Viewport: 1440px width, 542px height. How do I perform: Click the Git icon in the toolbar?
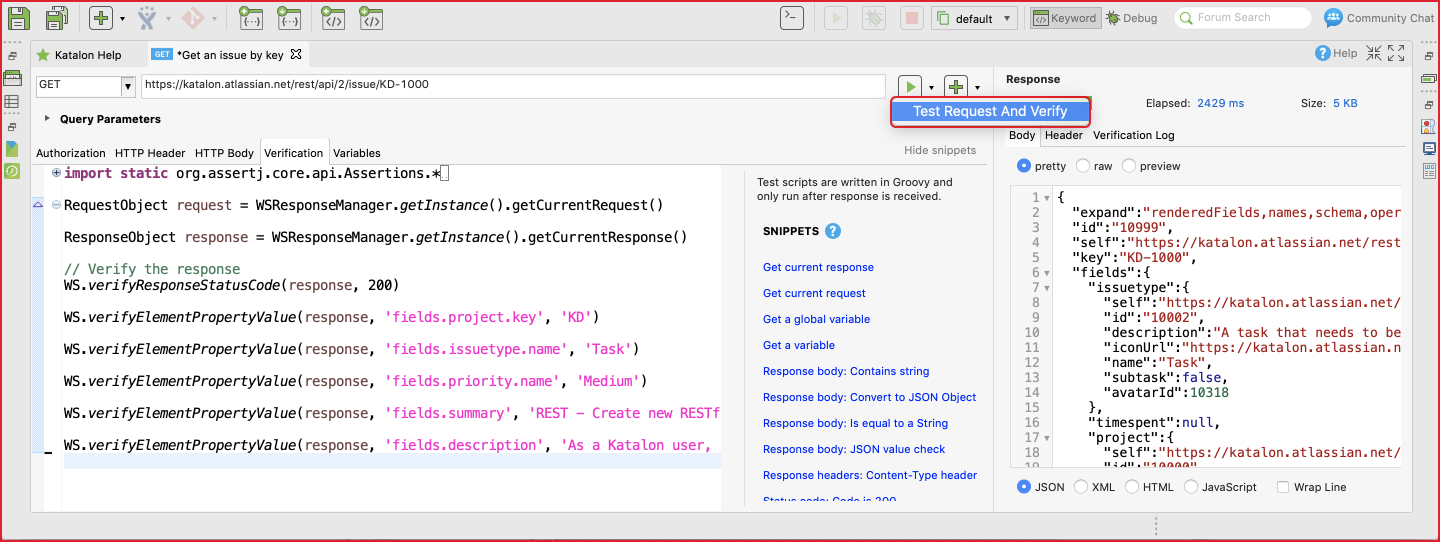tap(193, 18)
